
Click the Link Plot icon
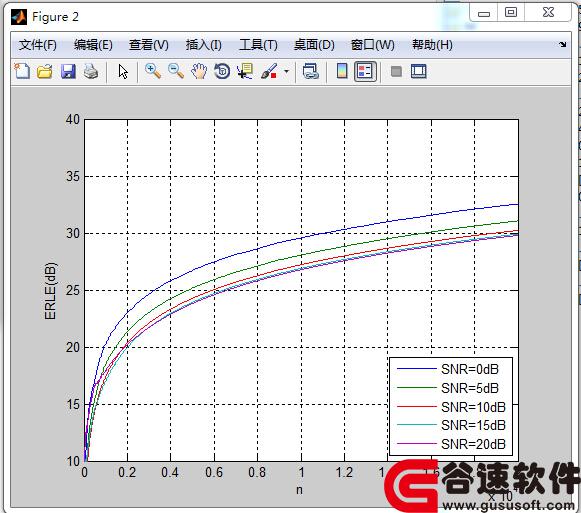[x=310, y=71]
